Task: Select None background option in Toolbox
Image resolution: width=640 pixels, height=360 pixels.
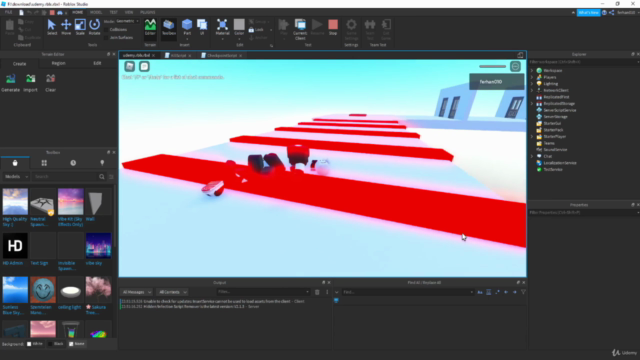Action: pyautogui.click(x=77, y=344)
